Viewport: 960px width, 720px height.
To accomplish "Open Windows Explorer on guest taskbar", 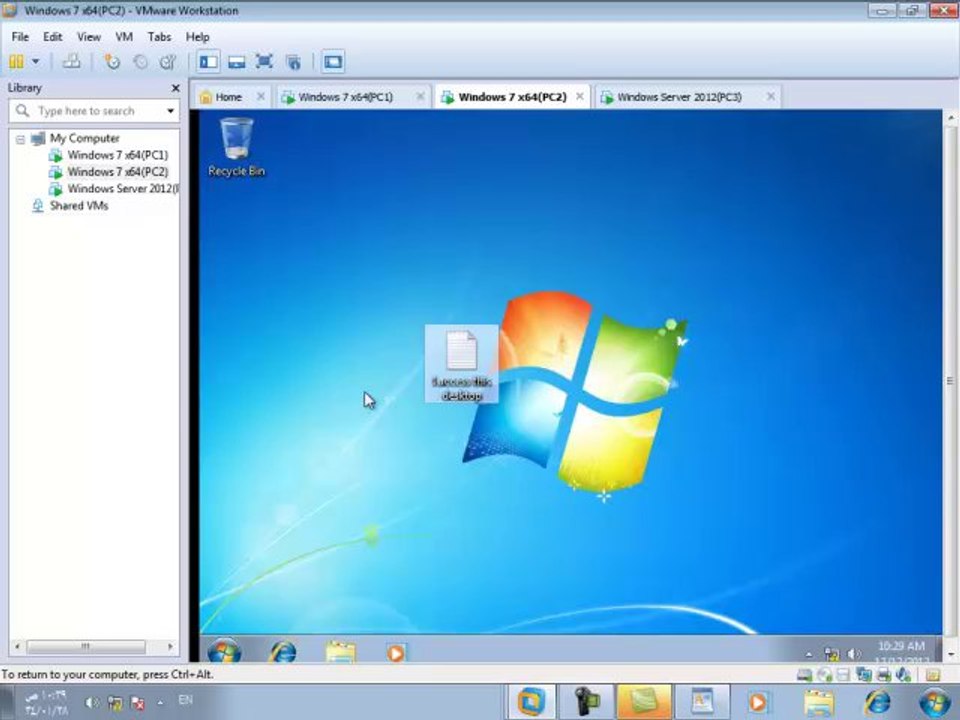I will 340,651.
